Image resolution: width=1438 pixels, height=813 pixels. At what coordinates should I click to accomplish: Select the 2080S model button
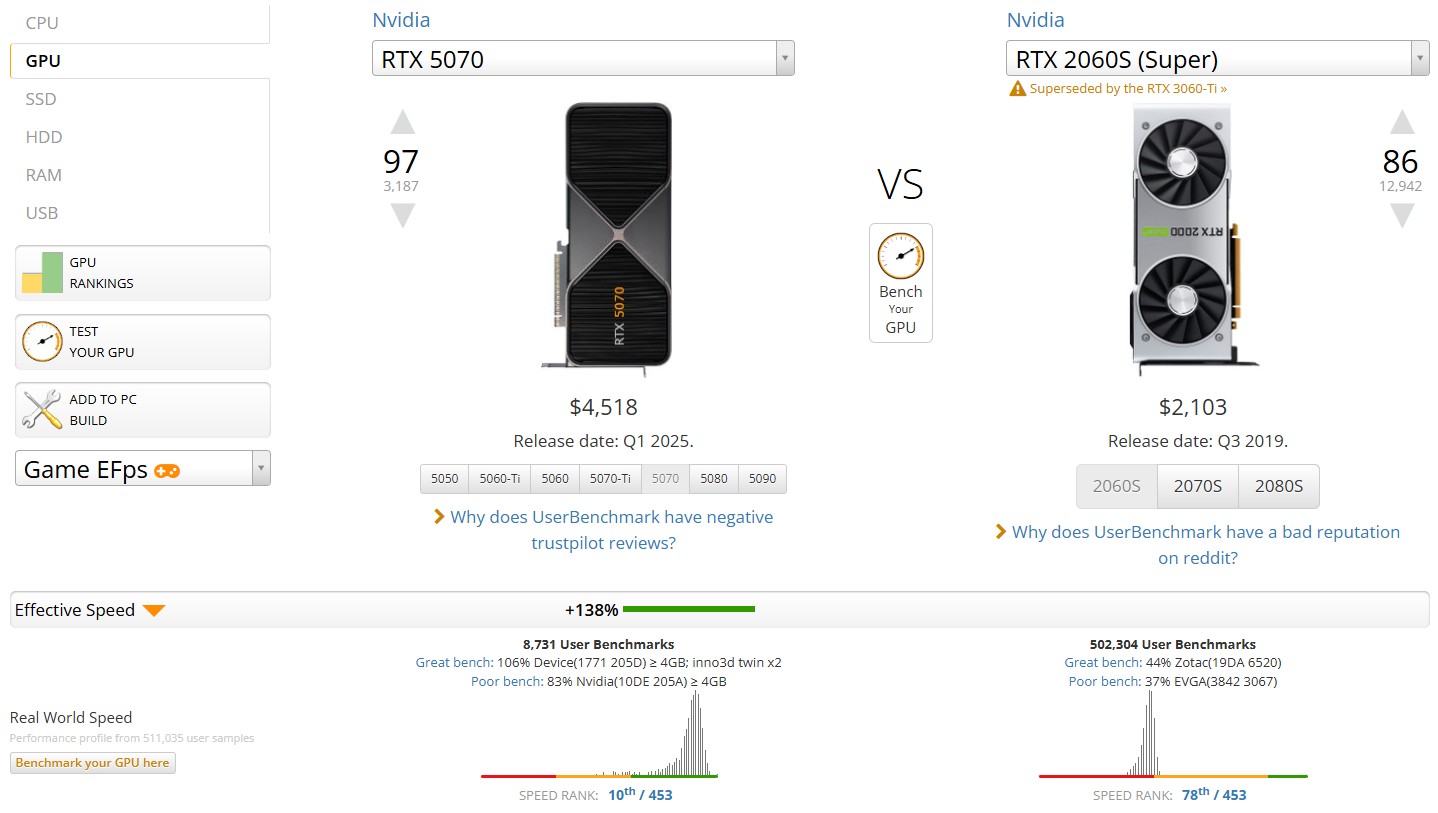[1278, 487]
